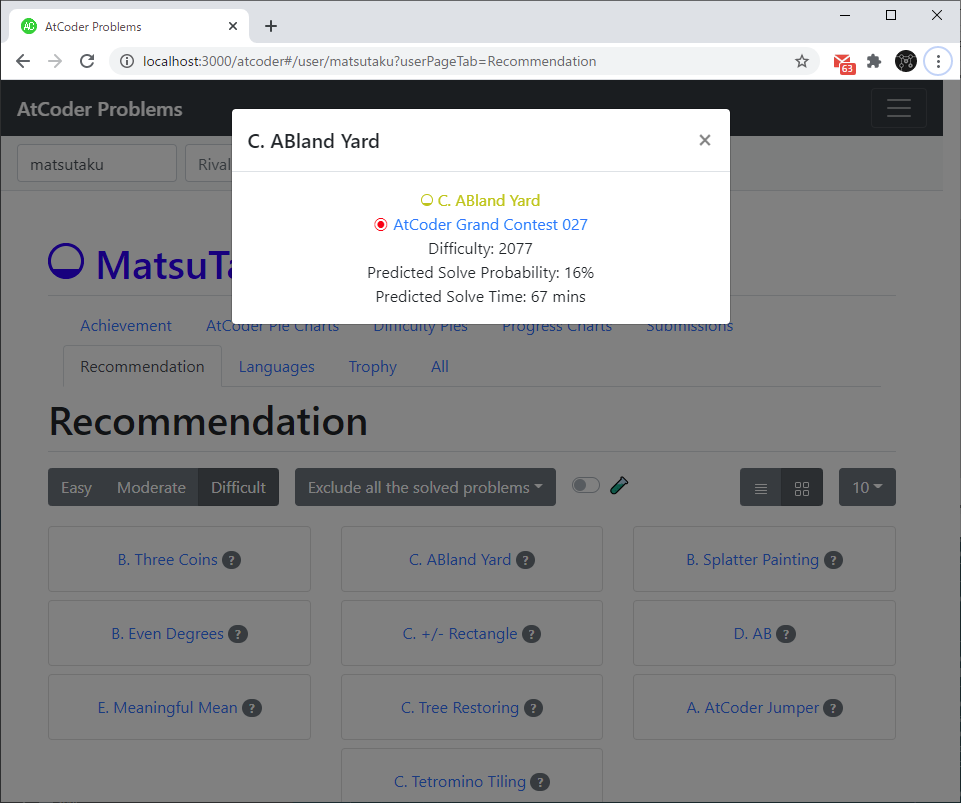
Task: Close the AtCoder Problems browser tab
Action: coord(233,26)
